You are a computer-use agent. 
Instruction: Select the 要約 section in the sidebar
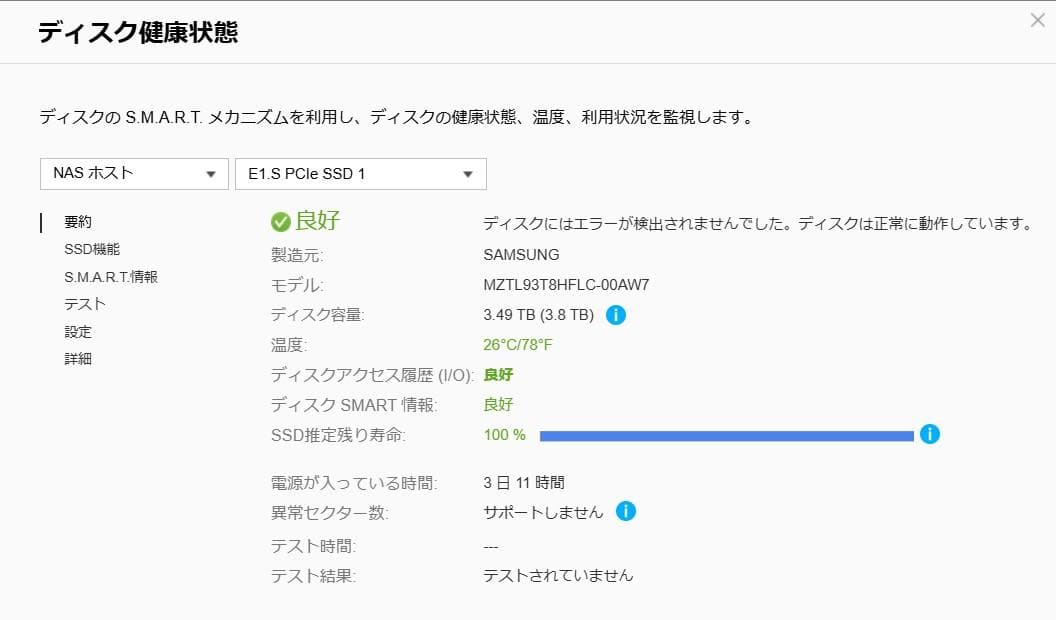[77, 221]
